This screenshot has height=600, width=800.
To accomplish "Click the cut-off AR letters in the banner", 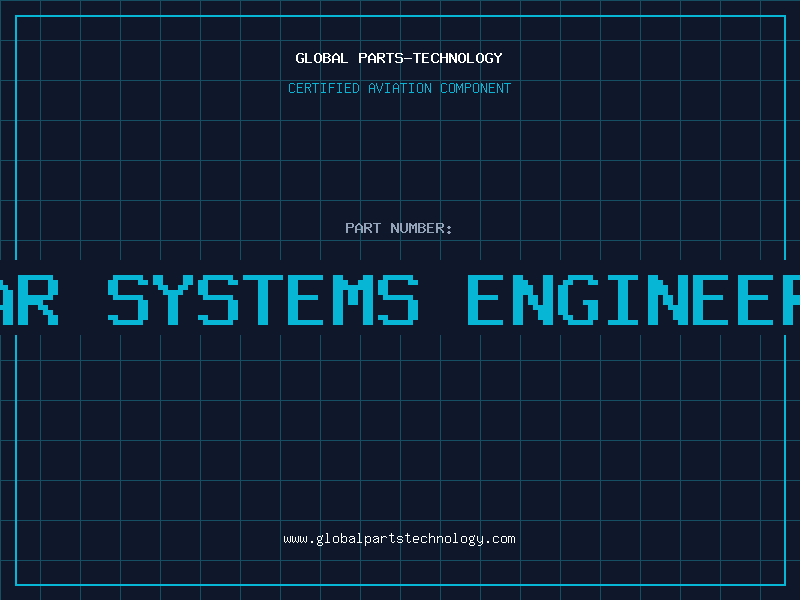I will (x=29, y=299).
